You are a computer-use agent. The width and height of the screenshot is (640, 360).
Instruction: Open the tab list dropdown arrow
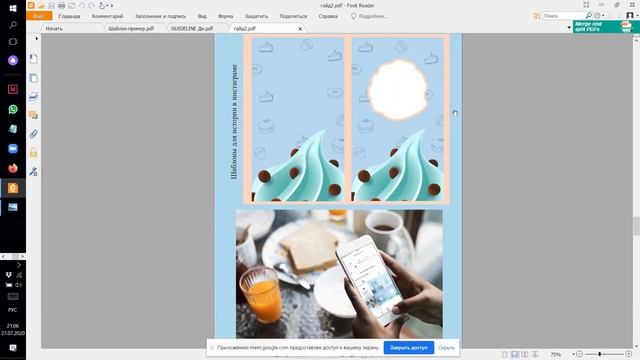[x=569, y=28]
